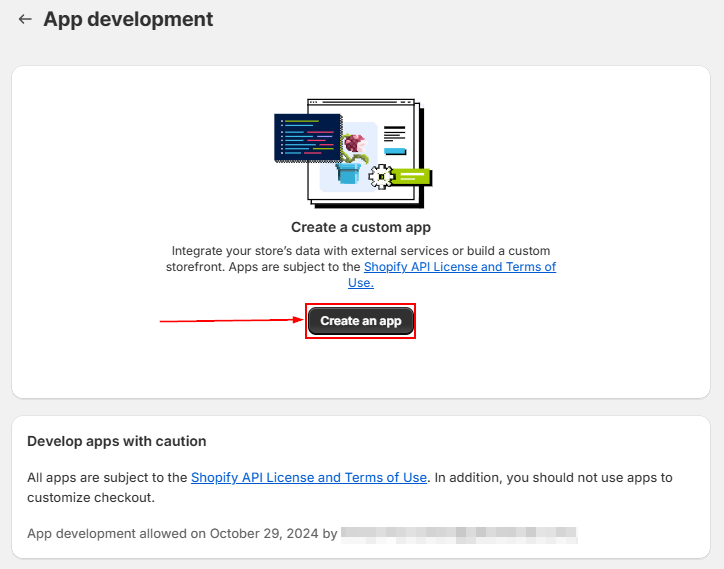Click the App development page title
The width and height of the screenshot is (724, 569).
(128, 19)
